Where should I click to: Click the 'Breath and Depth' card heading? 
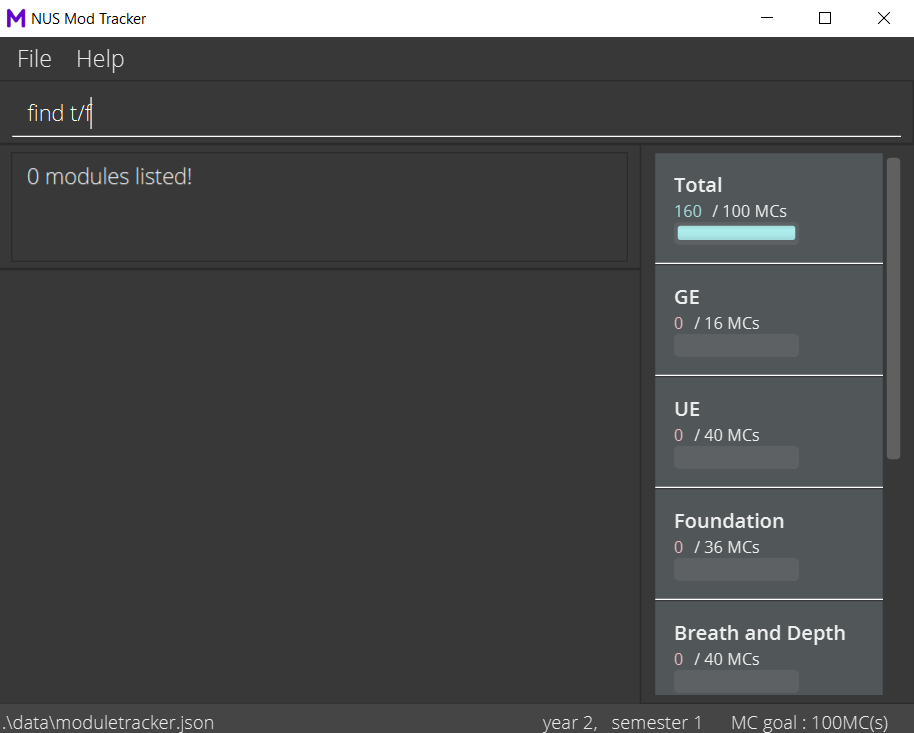click(x=760, y=633)
